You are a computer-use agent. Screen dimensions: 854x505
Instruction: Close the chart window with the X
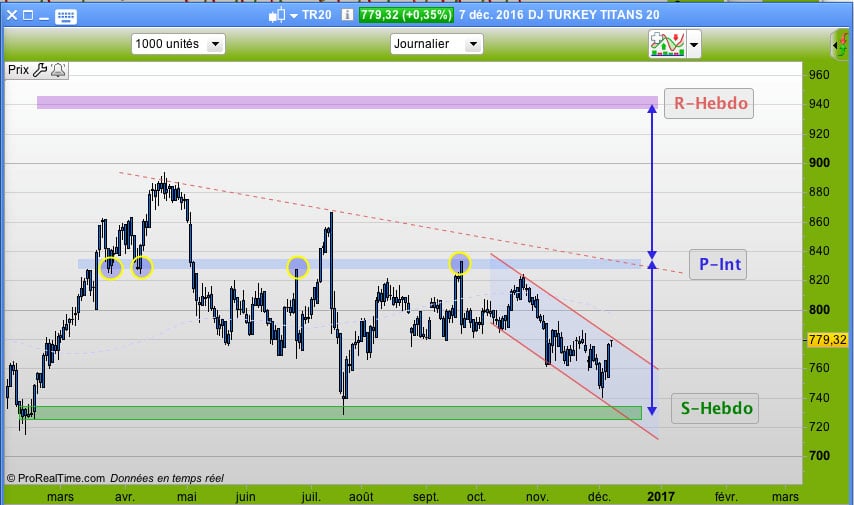pos(11,16)
